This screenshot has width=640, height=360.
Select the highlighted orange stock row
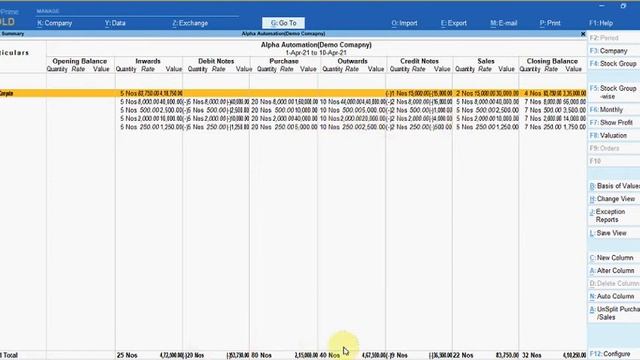click(x=293, y=93)
